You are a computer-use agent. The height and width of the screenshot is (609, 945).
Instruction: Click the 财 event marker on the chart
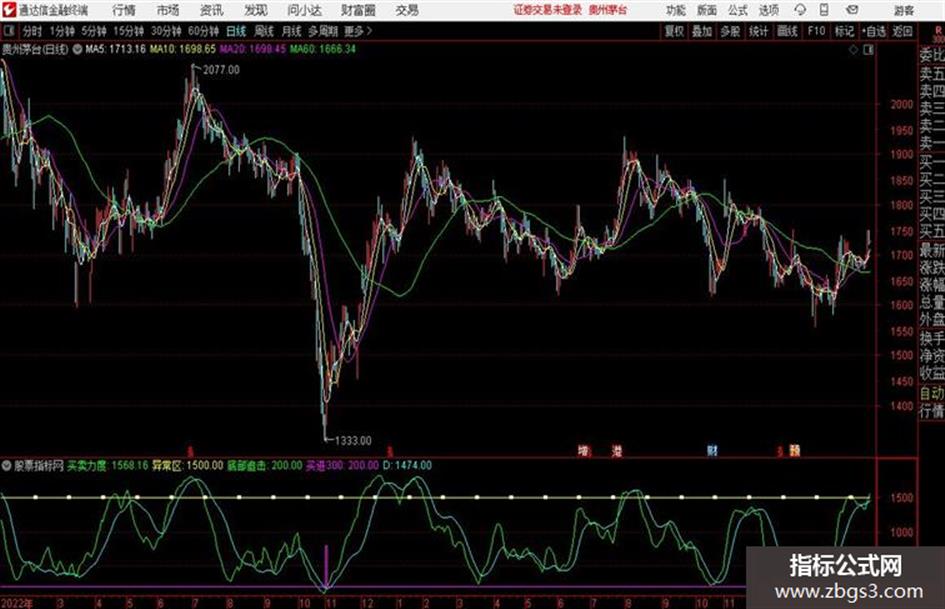click(712, 450)
